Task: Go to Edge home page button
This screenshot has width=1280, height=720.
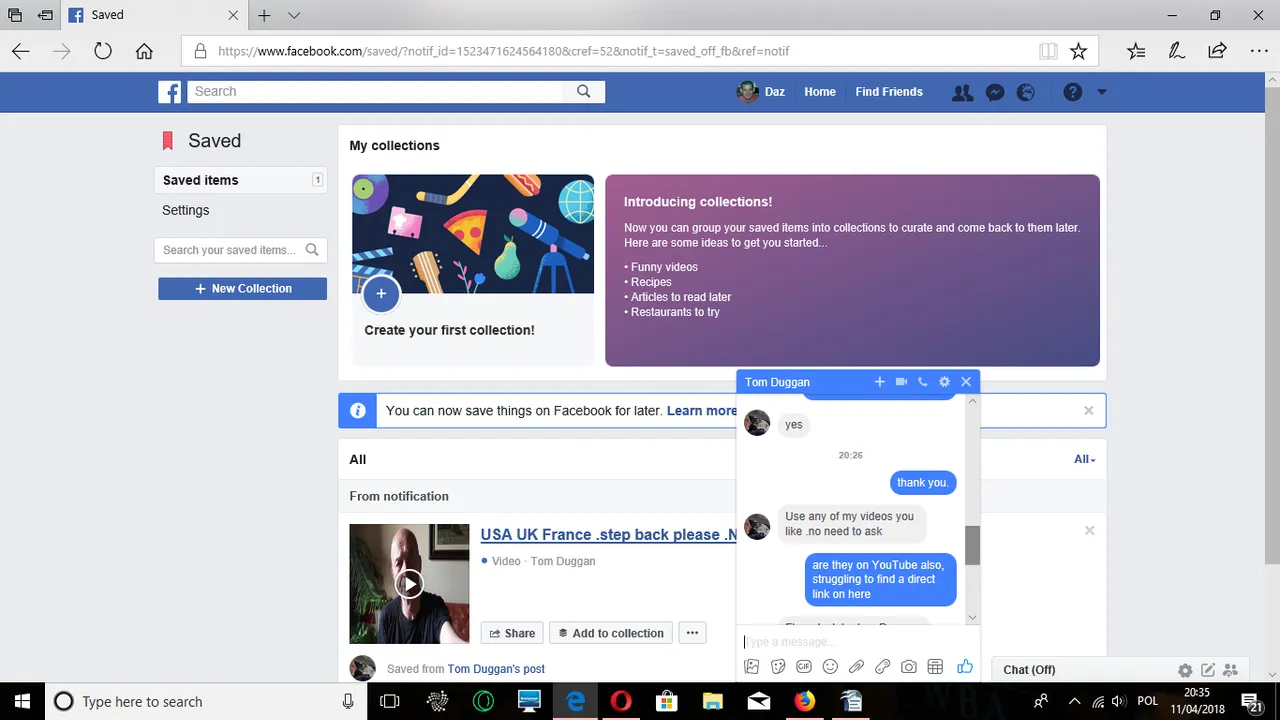Action: 144,51
